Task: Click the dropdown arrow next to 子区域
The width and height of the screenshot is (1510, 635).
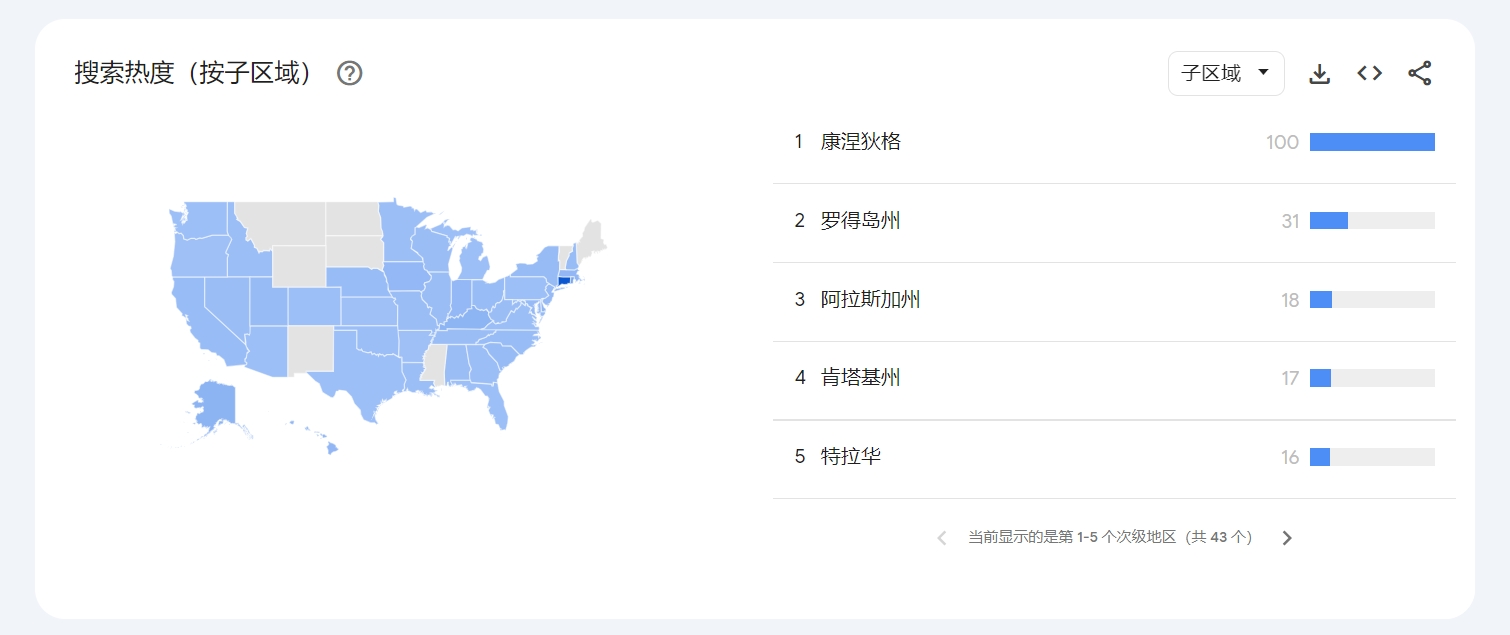Action: coord(1263,73)
